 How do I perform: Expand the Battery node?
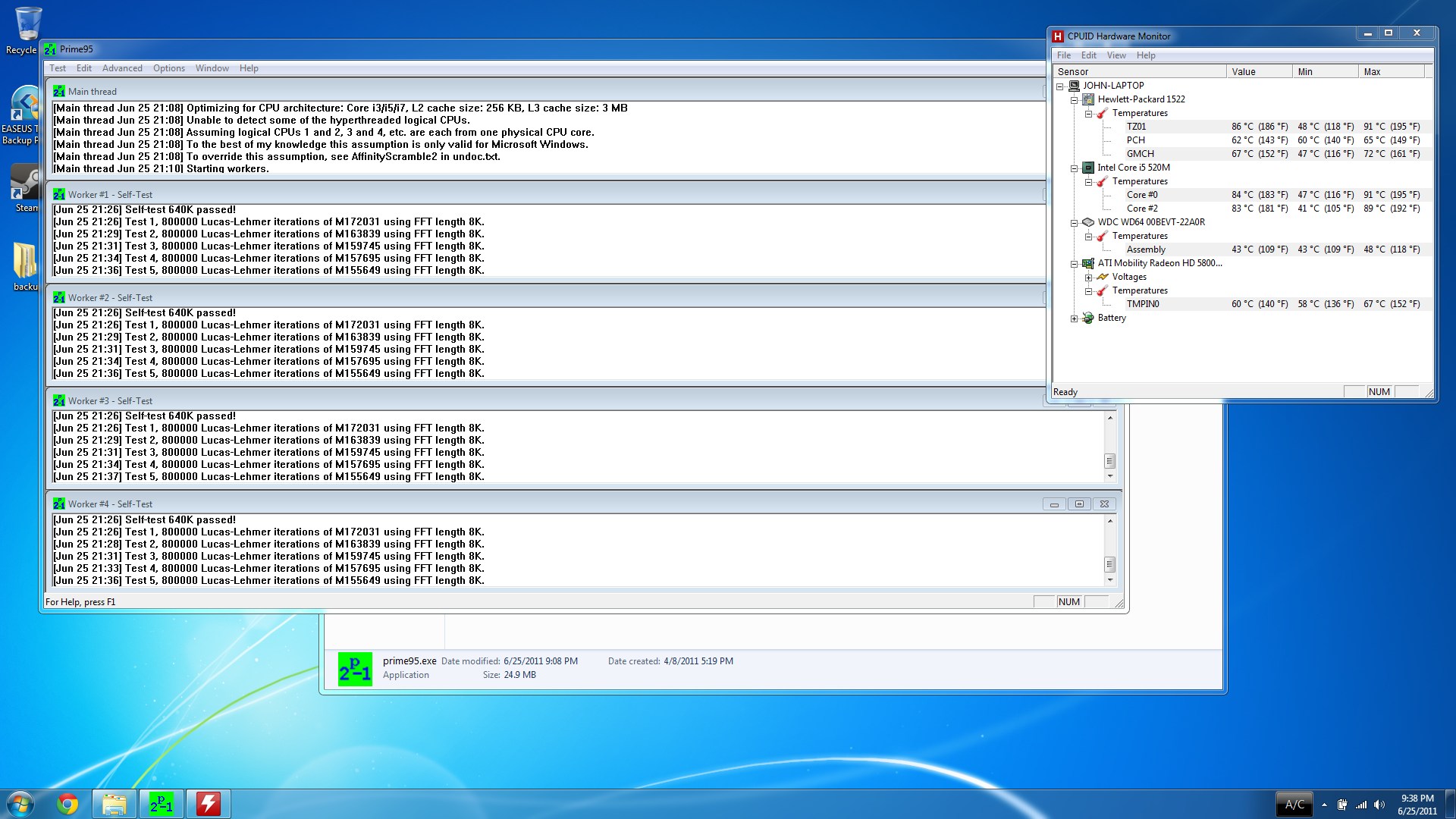1074,318
